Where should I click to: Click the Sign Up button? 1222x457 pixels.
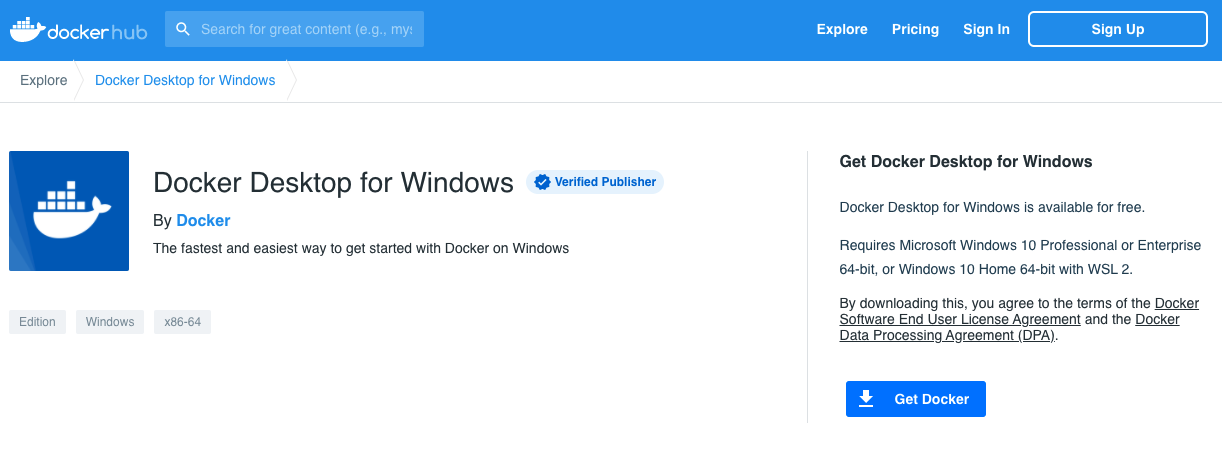click(1118, 29)
